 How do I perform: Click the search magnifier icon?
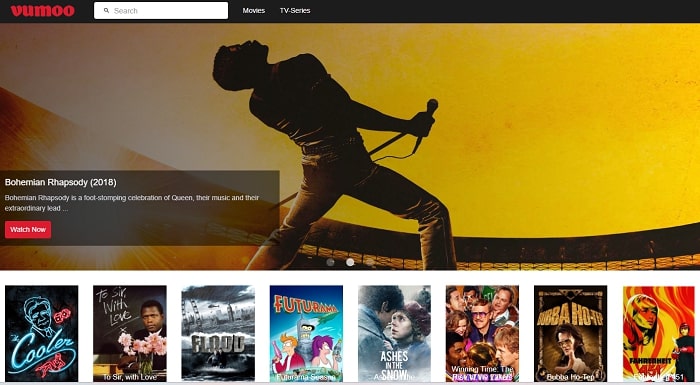point(106,10)
